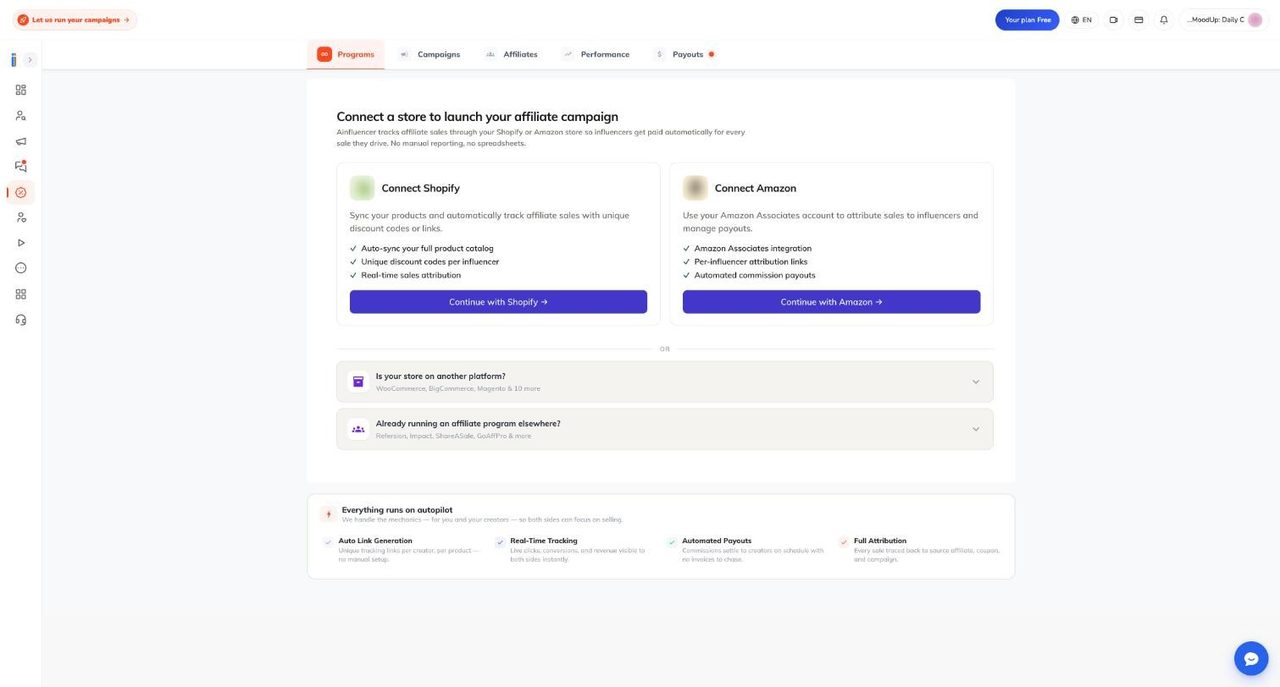This screenshot has width=1280, height=687.
Task: Switch to the Performance tab
Action: (x=596, y=54)
